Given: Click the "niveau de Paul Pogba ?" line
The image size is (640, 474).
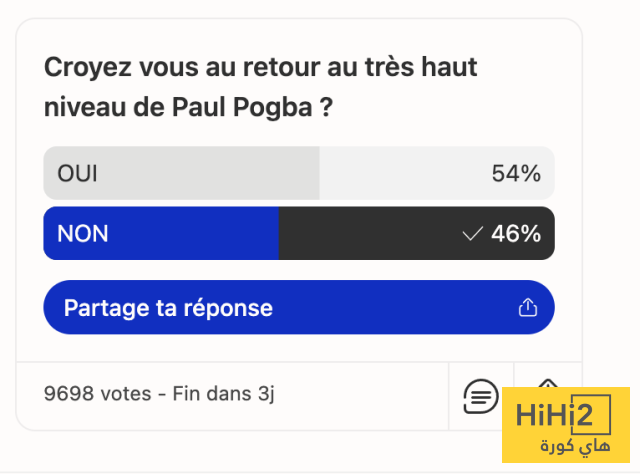Looking at the screenshot, I should (x=188, y=105).
